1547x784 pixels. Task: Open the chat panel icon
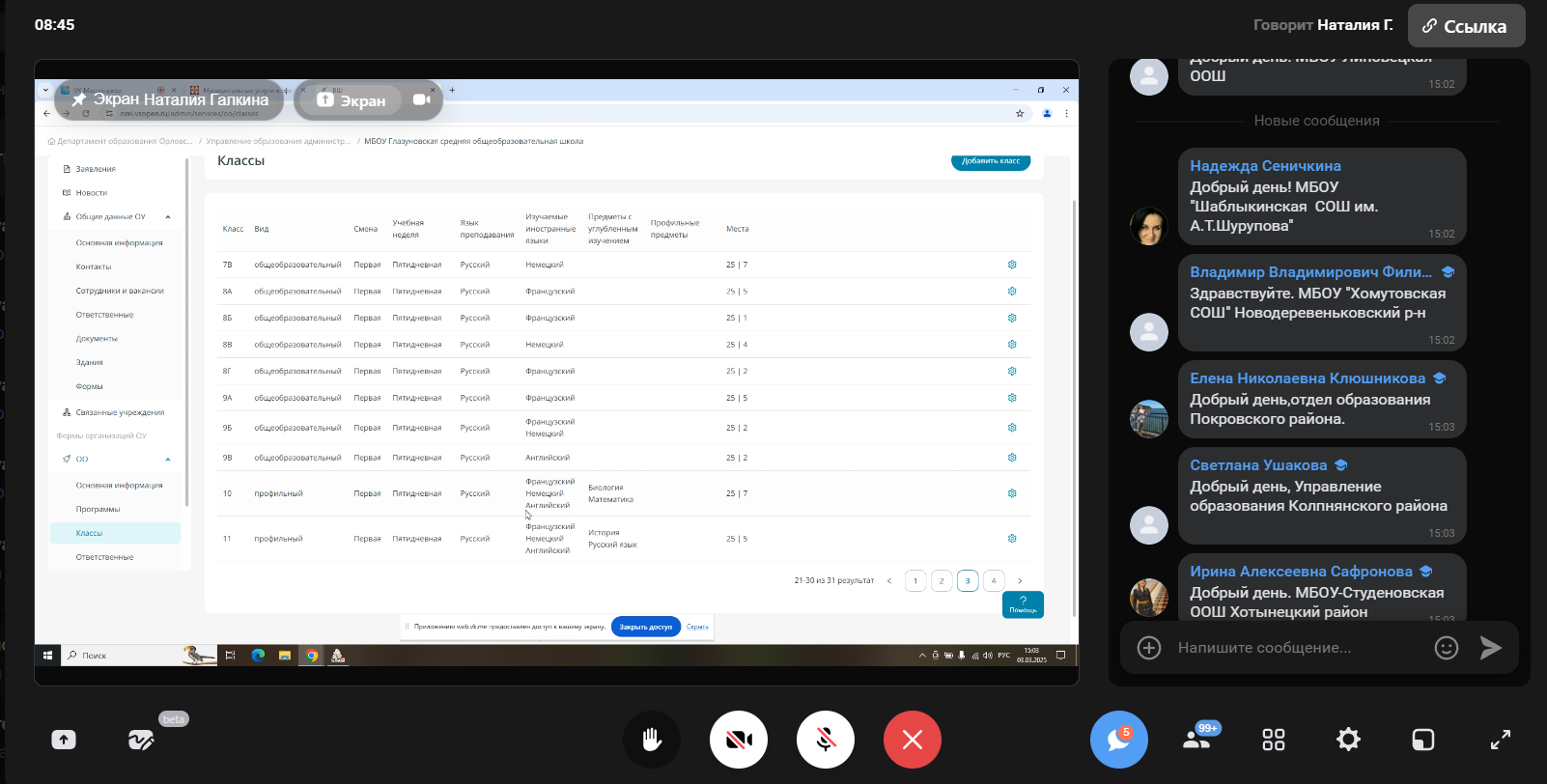(x=1118, y=740)
